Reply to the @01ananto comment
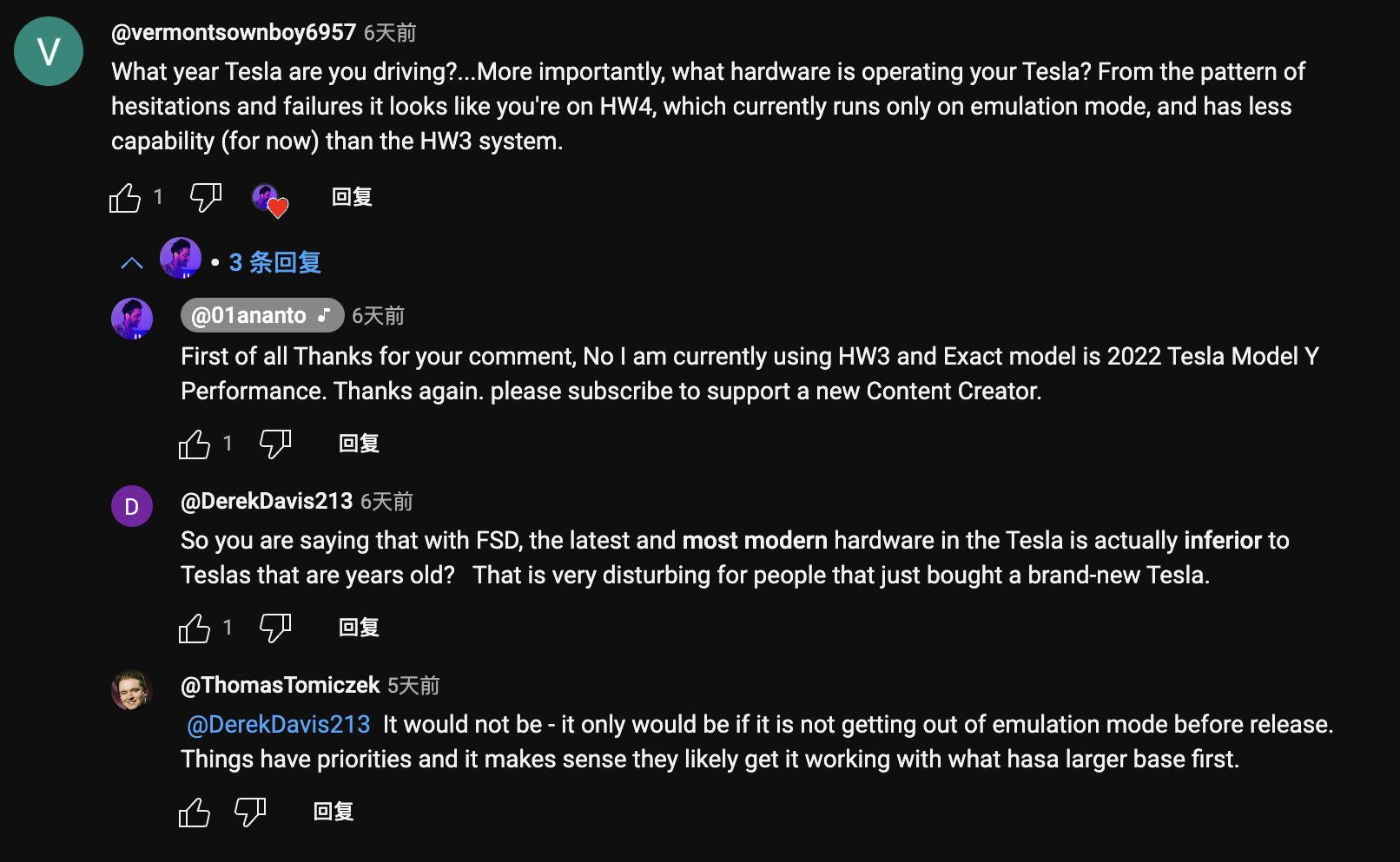1400x862 pixels. coord(359,444)
